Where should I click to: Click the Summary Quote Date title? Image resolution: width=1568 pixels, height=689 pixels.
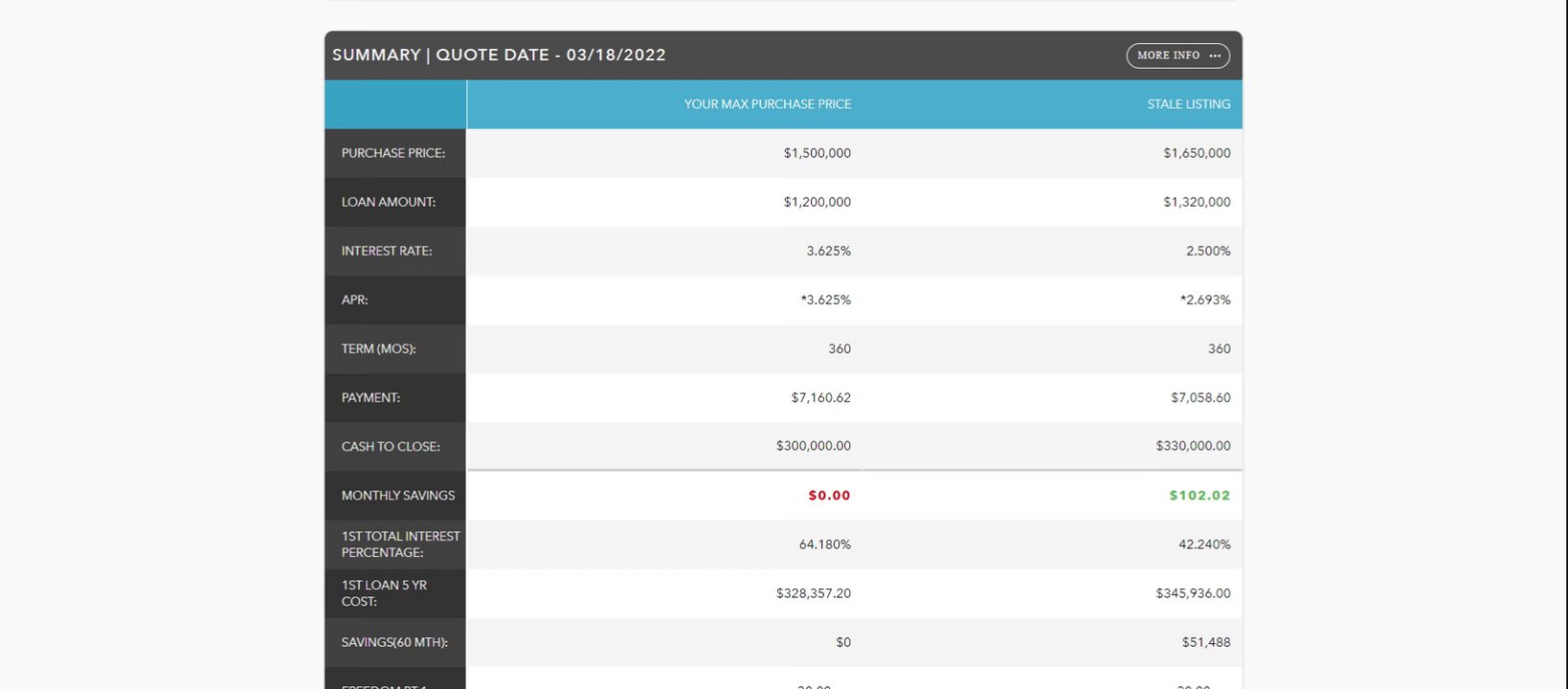tap(499, 56)
